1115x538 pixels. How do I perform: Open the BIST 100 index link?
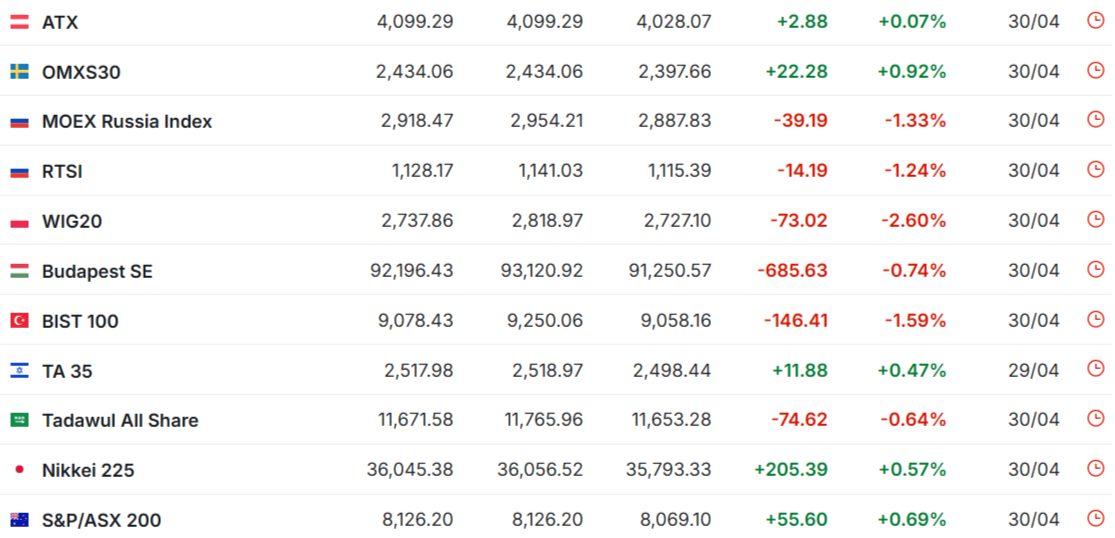pyautogui.click(x=80, y=321)
